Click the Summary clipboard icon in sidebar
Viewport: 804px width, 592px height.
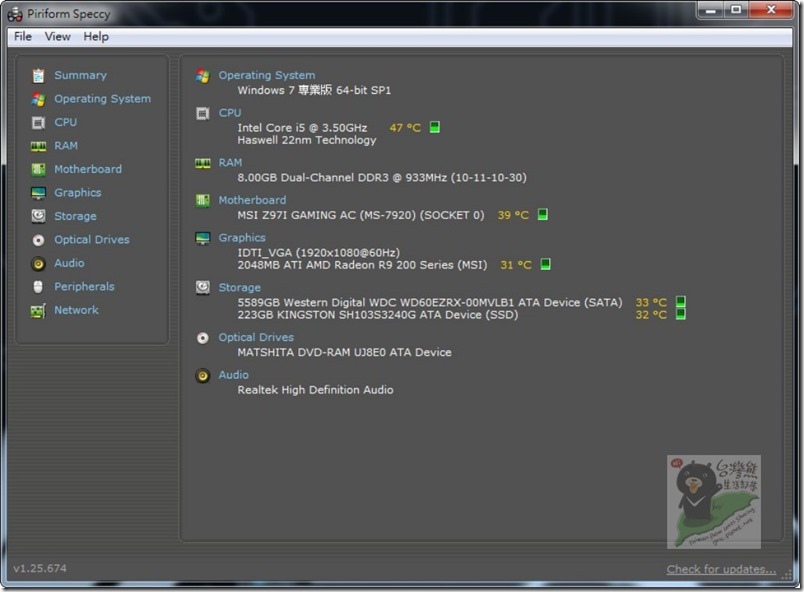coord(38,75)
